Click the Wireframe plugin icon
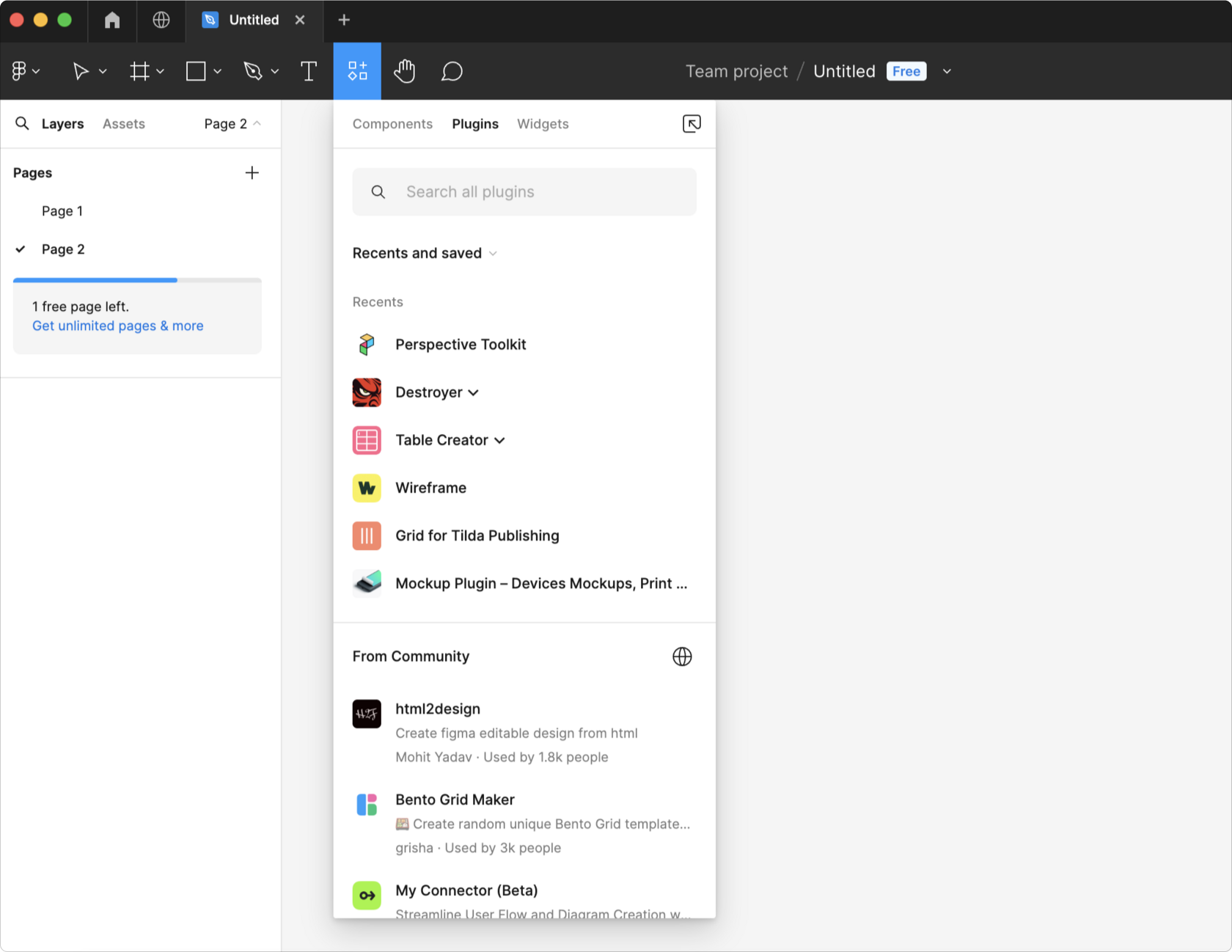 (367, 488)
